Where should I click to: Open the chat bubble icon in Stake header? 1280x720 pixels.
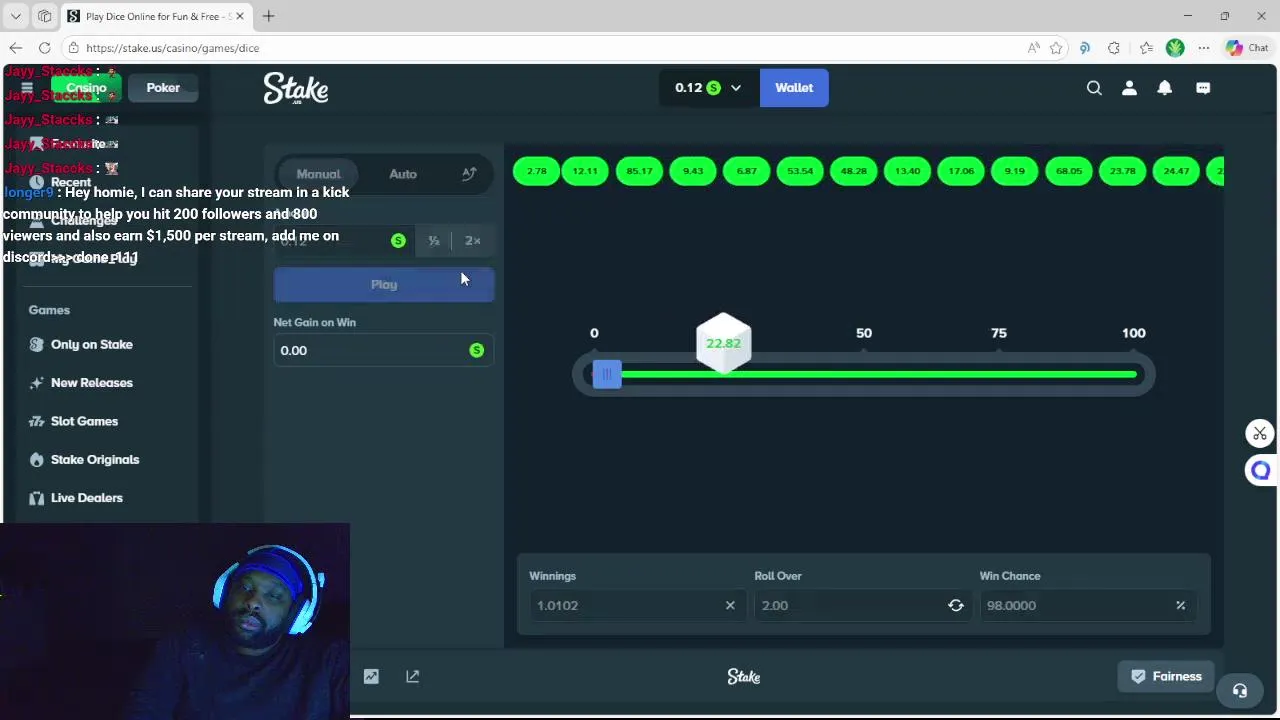1203,88
